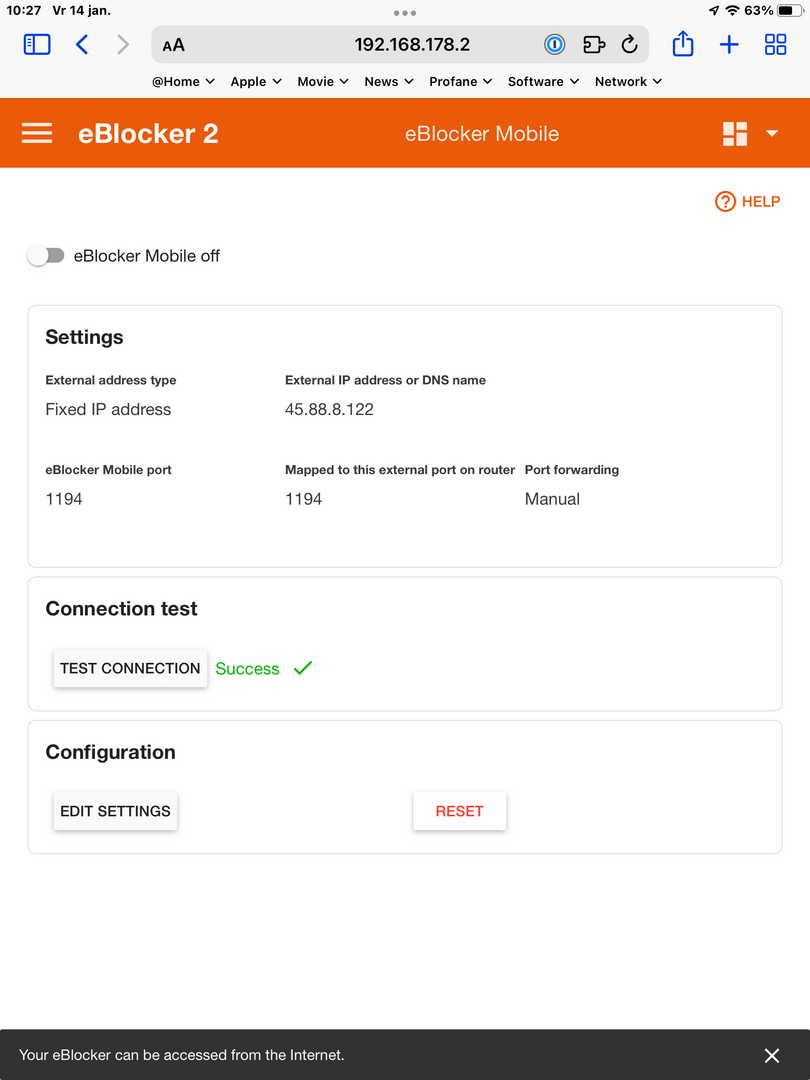This screenshot has height=1080, width=810.
Task: Tap the 192.168.178.2 address field
Action: (400, 45)
